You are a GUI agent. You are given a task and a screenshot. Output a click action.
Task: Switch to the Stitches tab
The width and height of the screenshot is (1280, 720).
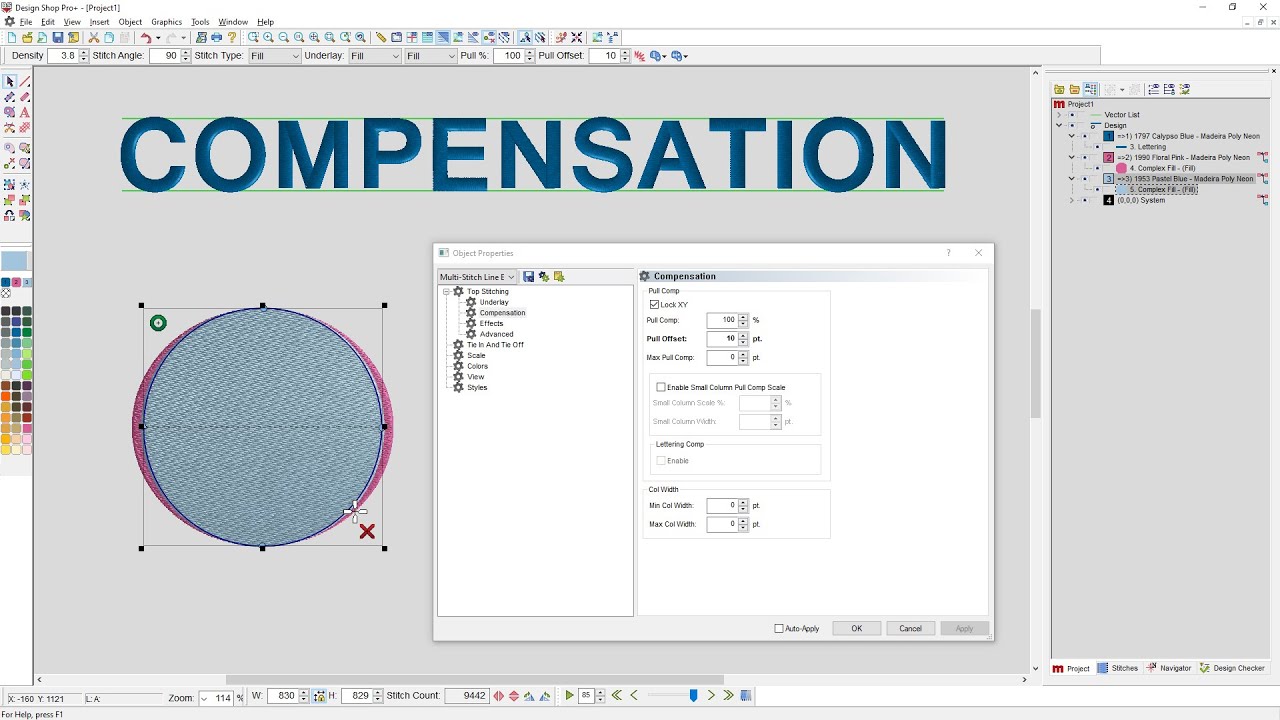(x=1118, y=668)
